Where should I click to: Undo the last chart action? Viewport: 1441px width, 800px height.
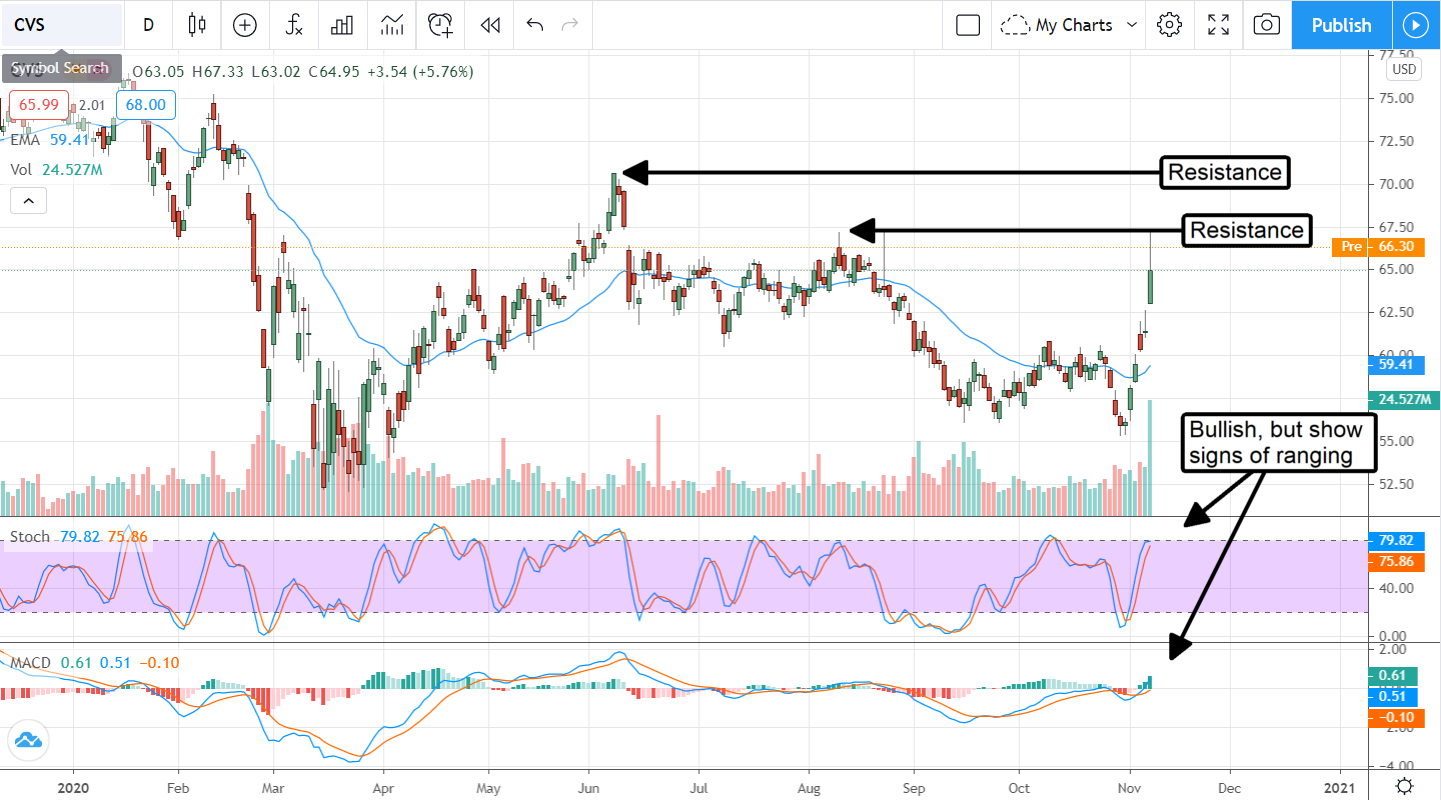pos(535,25)
